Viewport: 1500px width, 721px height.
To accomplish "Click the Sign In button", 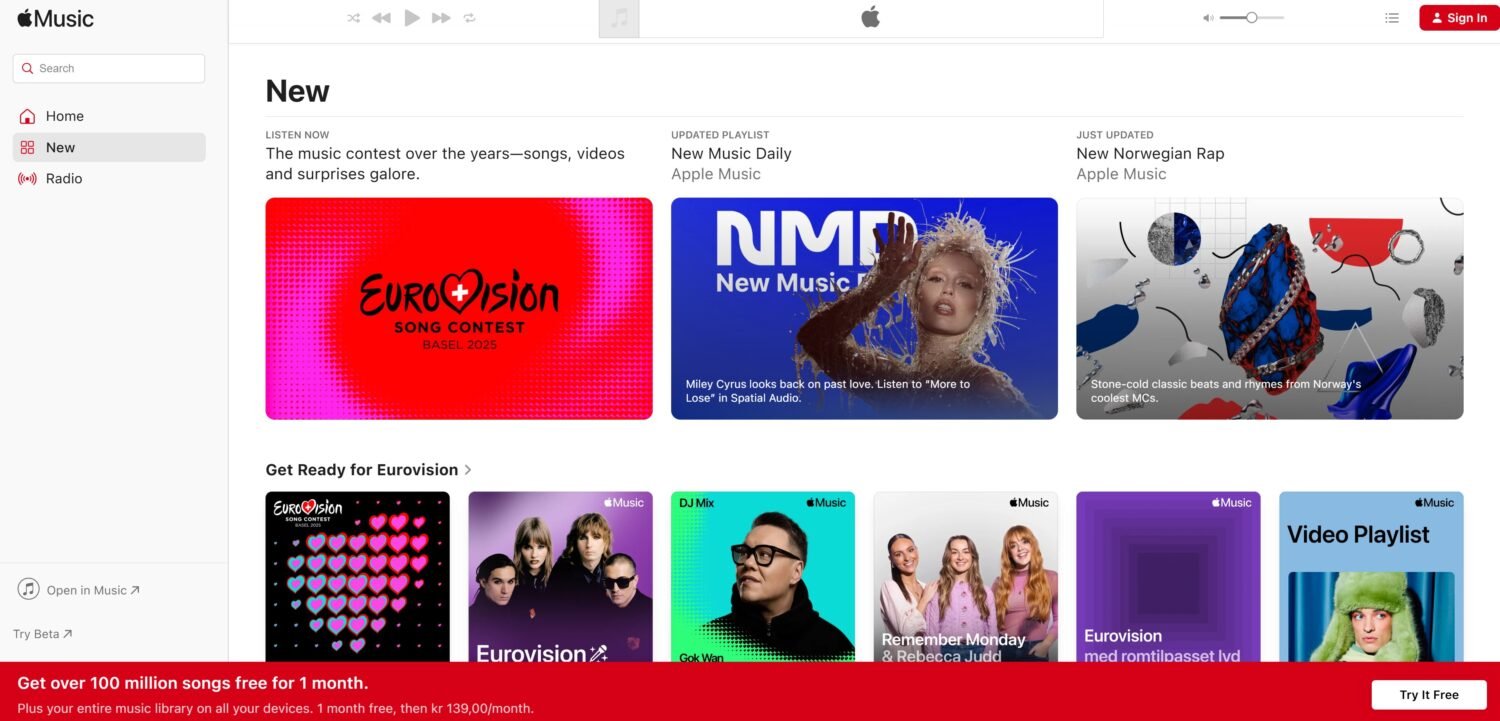I will (1458, 18).
